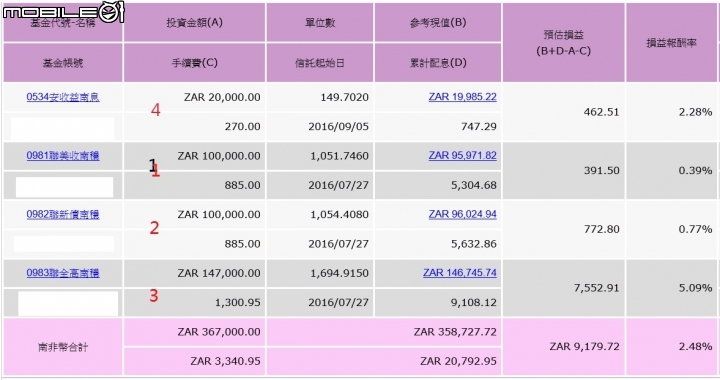The width and height of the screenshot is (720, 380).
Task: Click the ZAR 19,985.22 value link
Action: tap(462, 97)
